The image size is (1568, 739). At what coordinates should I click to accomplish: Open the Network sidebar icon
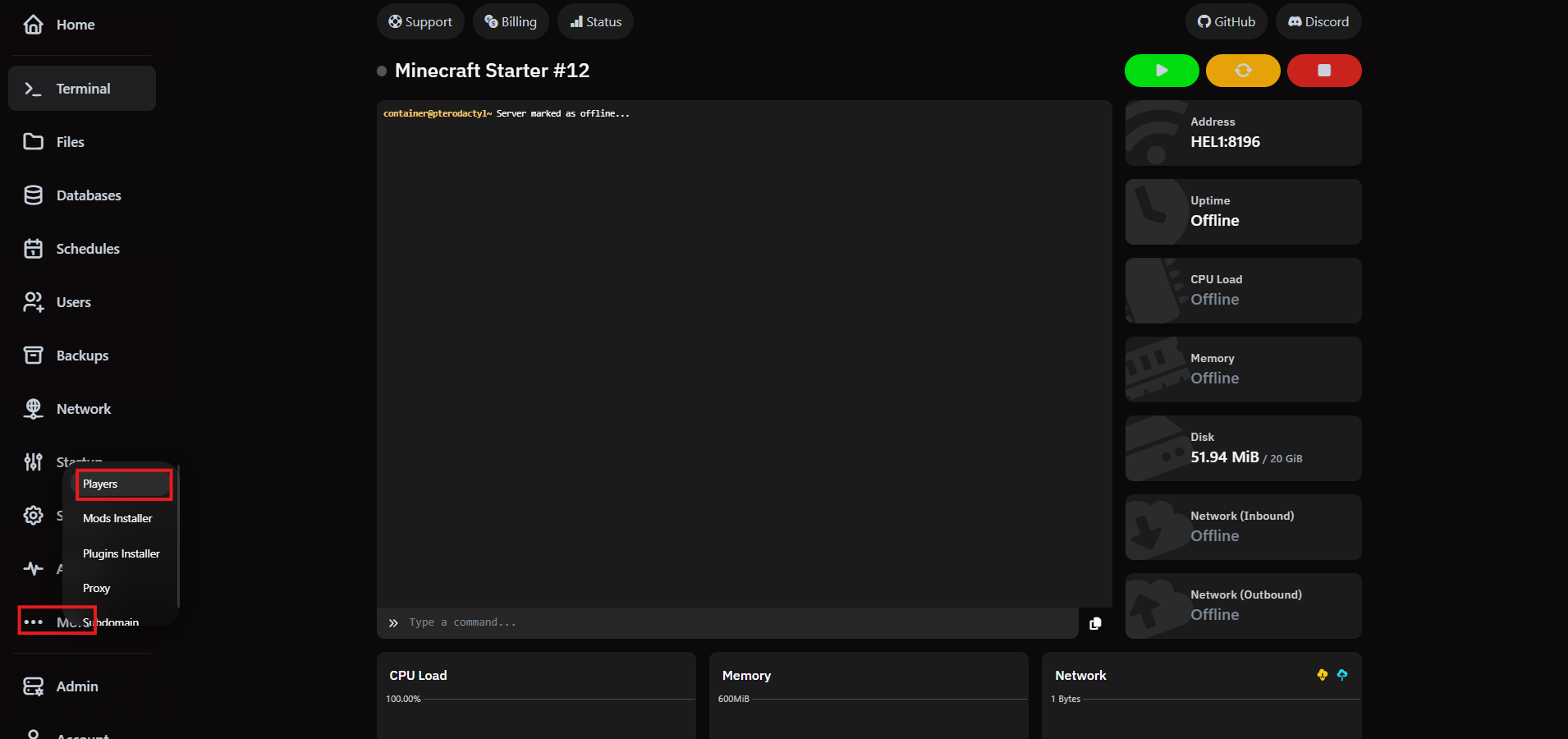[x=34, y=408]
